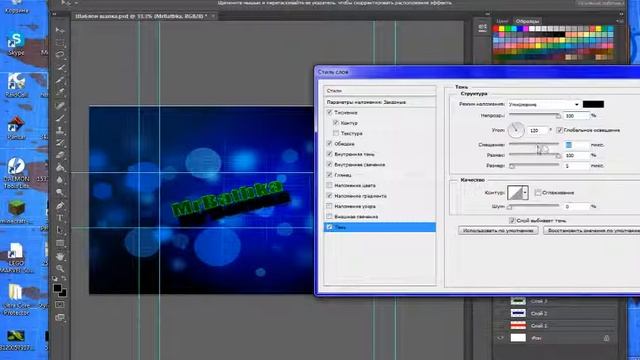The height and width of the screenshot is (360, 640).
Task: Open Параметры наложения section
Action: [x=380, y=102]
